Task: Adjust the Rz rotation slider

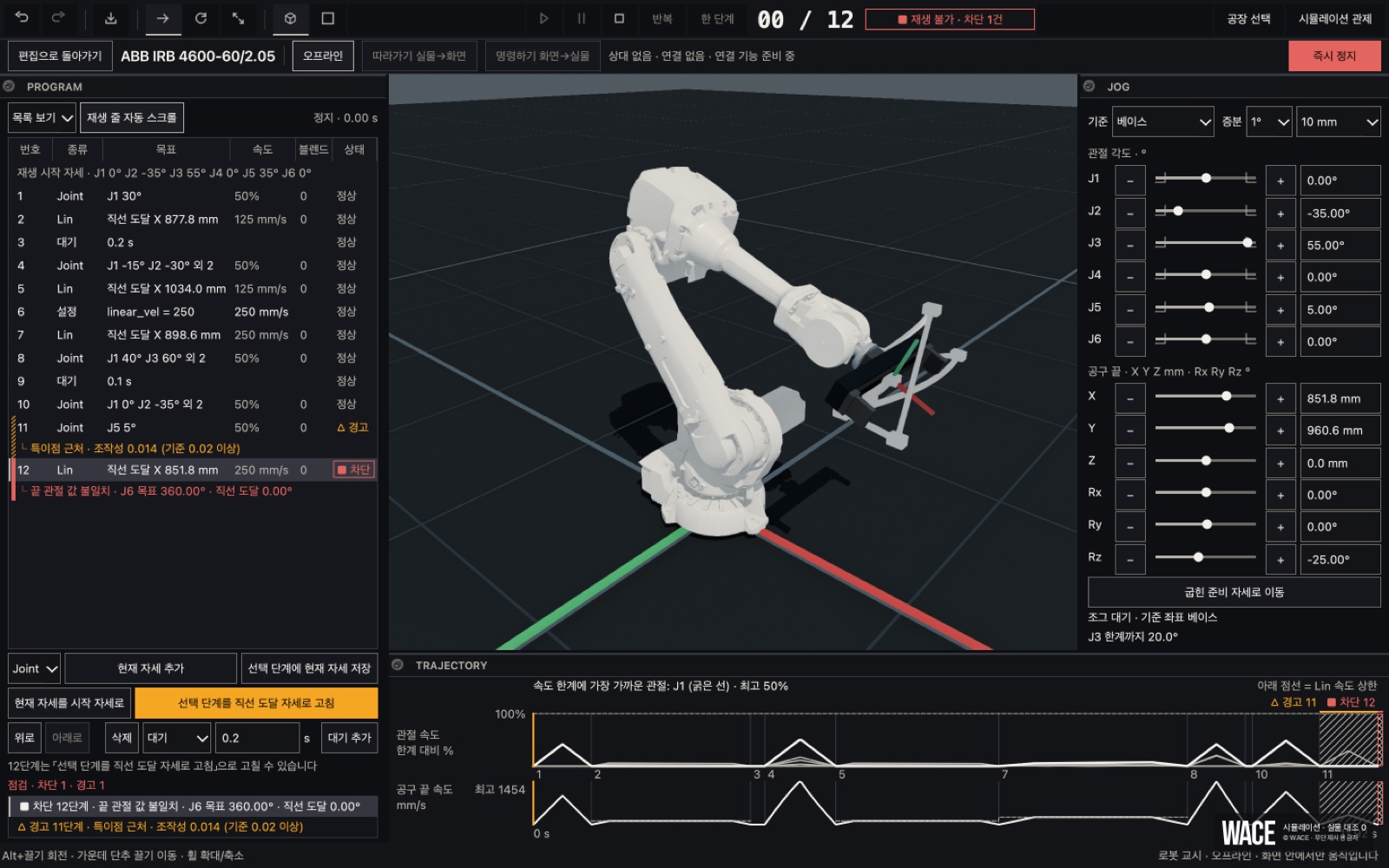Action: click(x=1205, y=557)
